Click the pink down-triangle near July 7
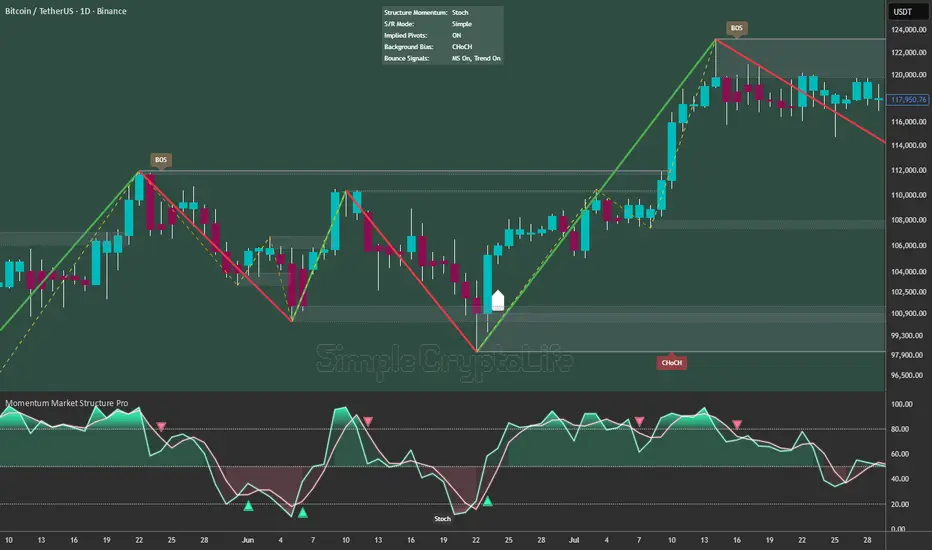This screenshot has width=932, height=550. tap(639, 422)
